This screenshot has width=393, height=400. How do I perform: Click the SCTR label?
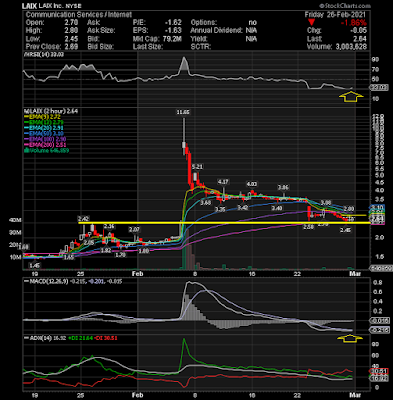click(x=201, y=47)
